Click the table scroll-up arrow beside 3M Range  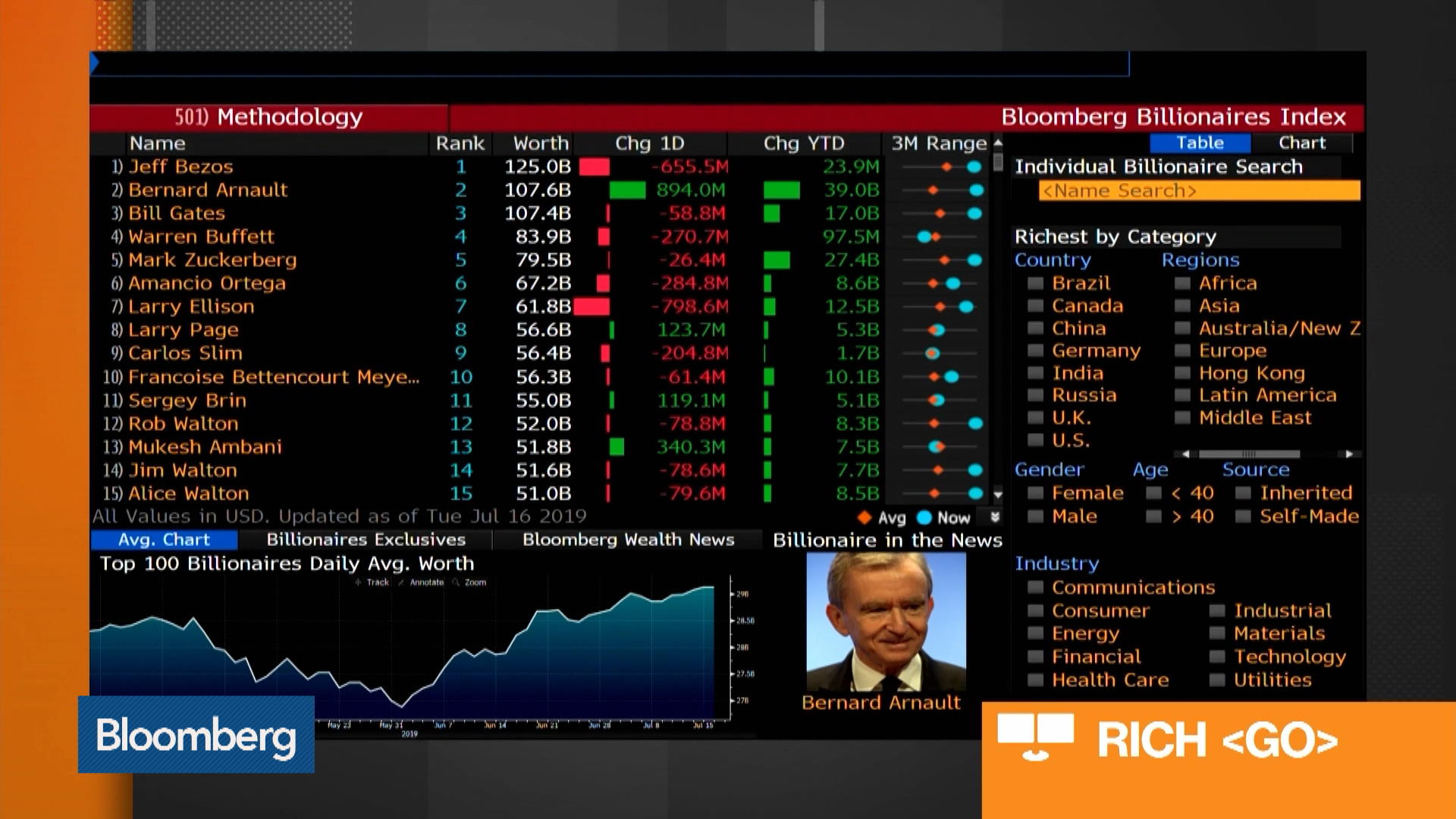click(998, 143)
